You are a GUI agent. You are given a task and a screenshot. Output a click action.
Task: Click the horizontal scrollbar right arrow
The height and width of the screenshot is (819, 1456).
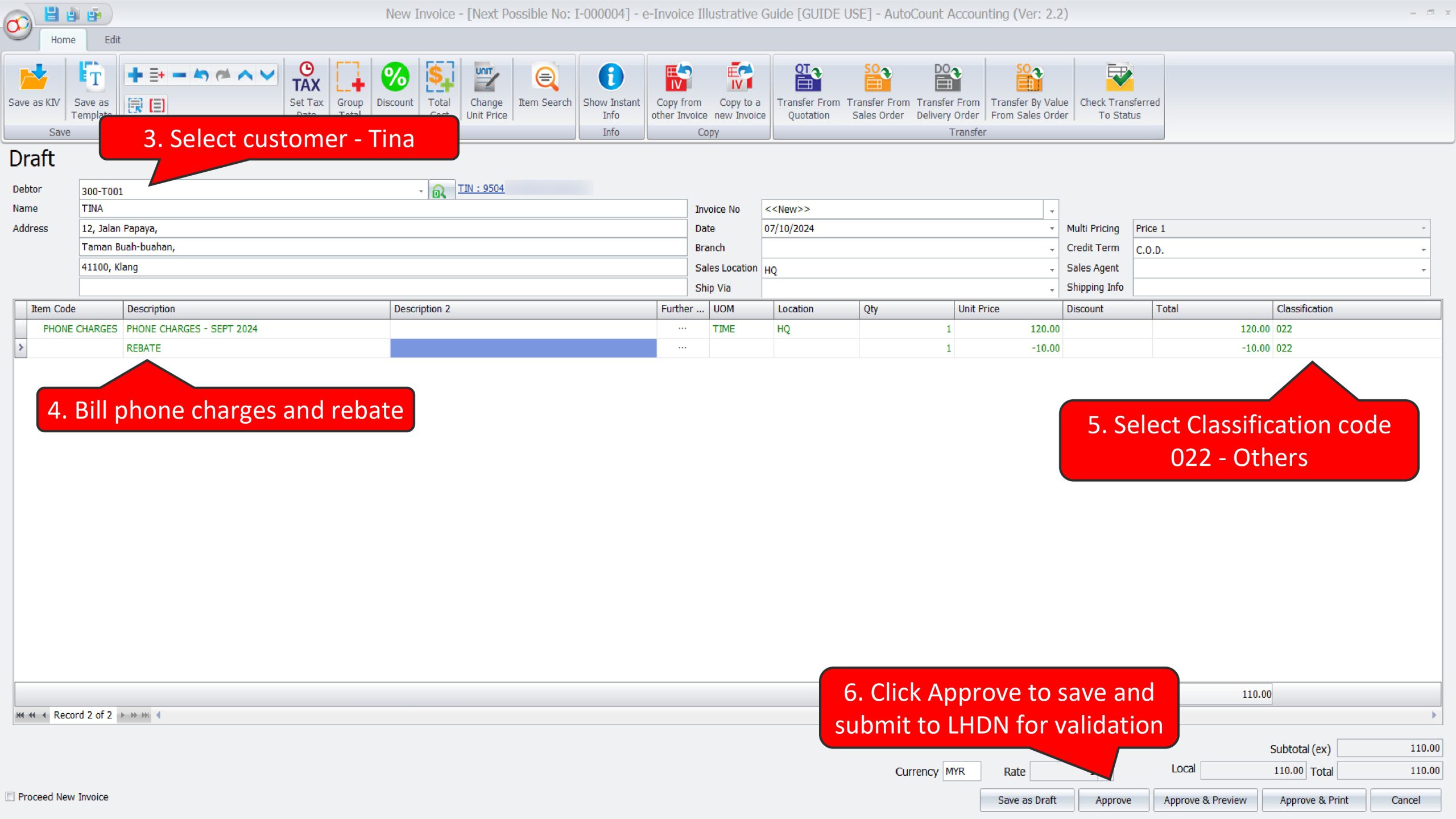pyautogui.click(x=1434, y=715)
